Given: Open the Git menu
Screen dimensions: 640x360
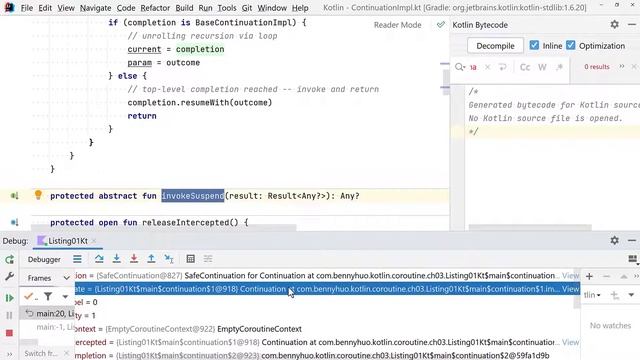Looking at the screenshot, I should point(247,8).
